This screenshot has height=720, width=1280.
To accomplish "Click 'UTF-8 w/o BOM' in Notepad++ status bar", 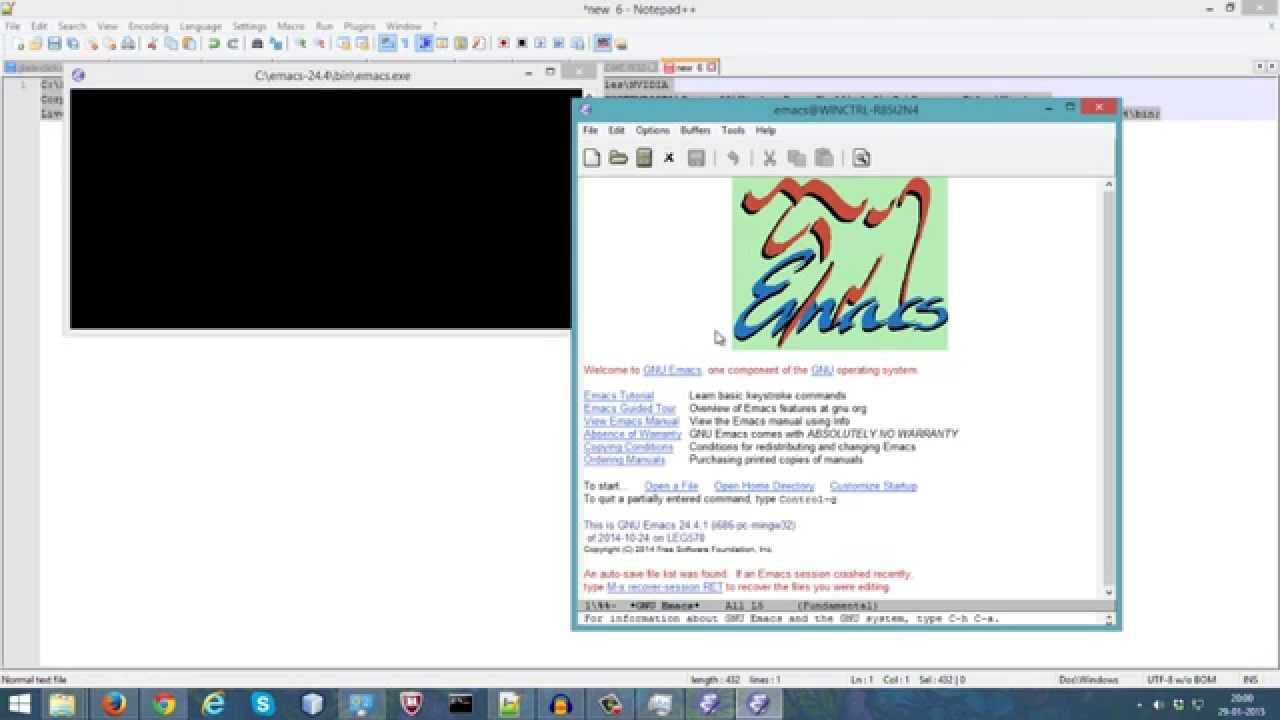I will [1183, 680].
